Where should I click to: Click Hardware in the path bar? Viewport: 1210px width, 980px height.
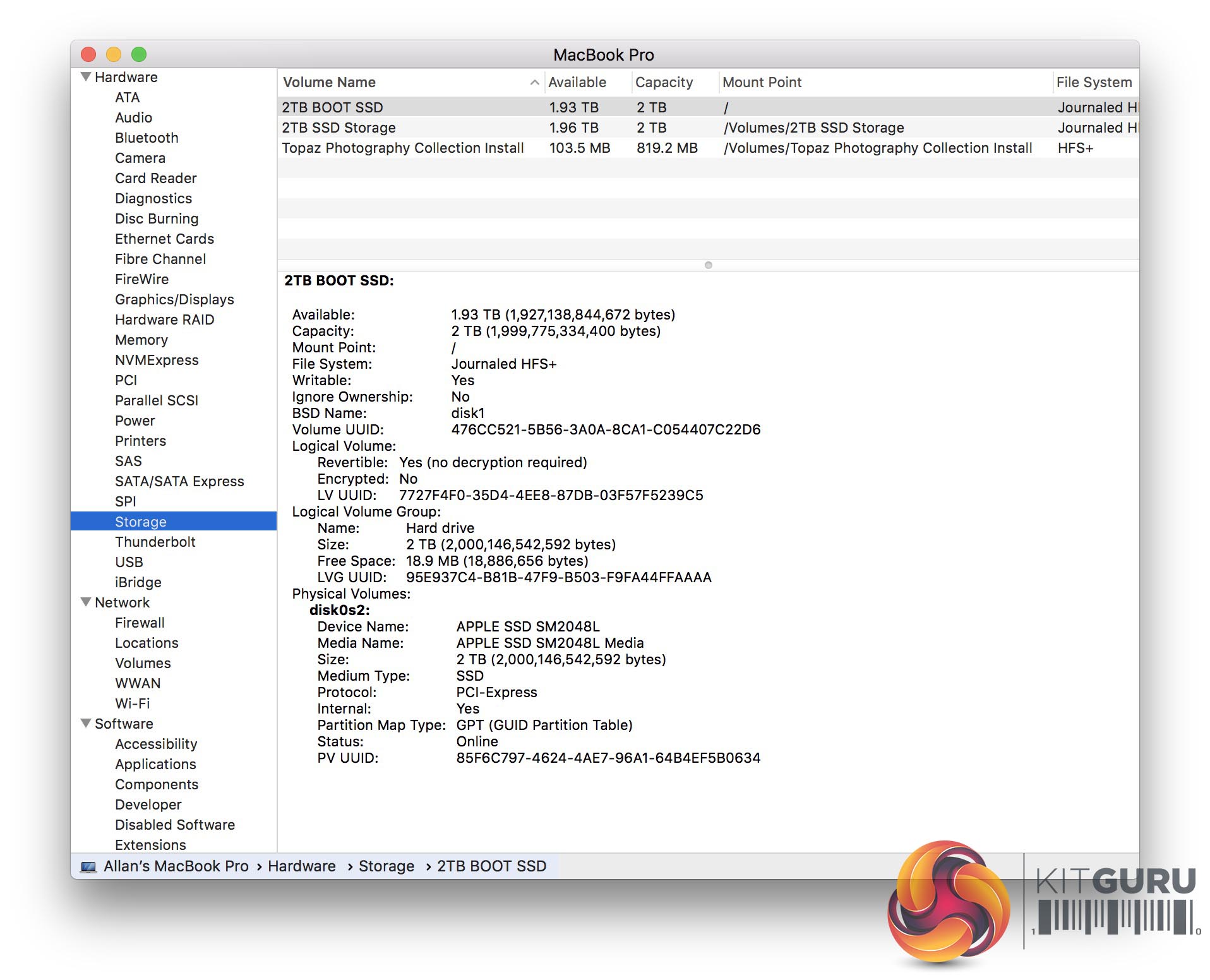302,866
